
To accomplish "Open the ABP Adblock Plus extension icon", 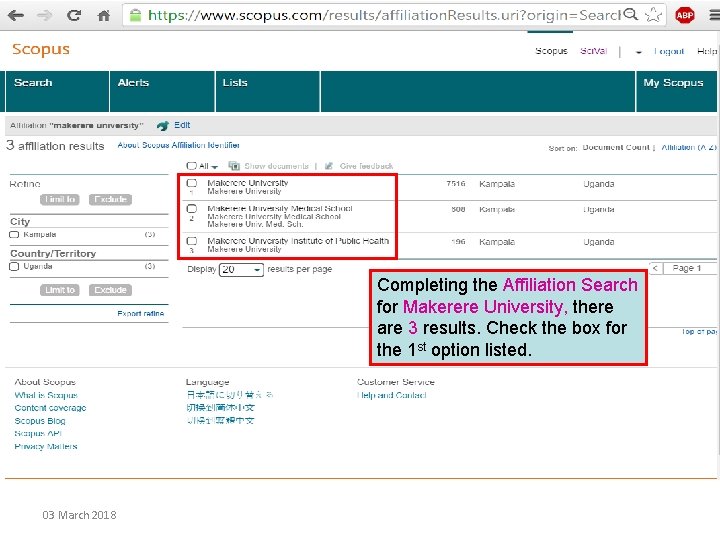I will click(x=685, y=15).
